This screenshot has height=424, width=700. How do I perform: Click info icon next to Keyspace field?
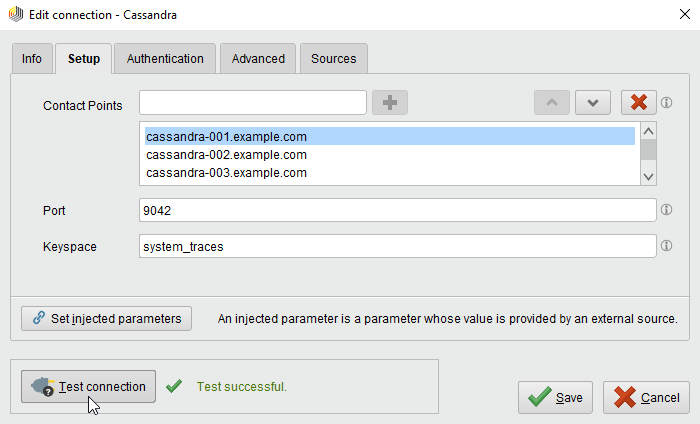(x=666, y=245)
